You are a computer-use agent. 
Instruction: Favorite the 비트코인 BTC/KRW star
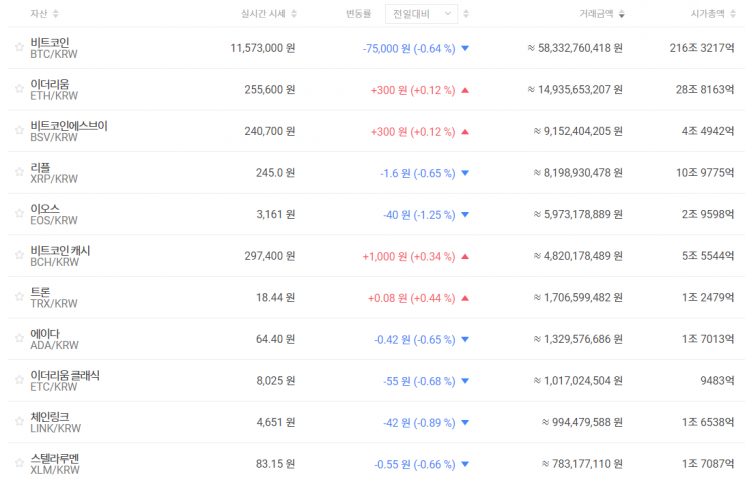point(19,47)
